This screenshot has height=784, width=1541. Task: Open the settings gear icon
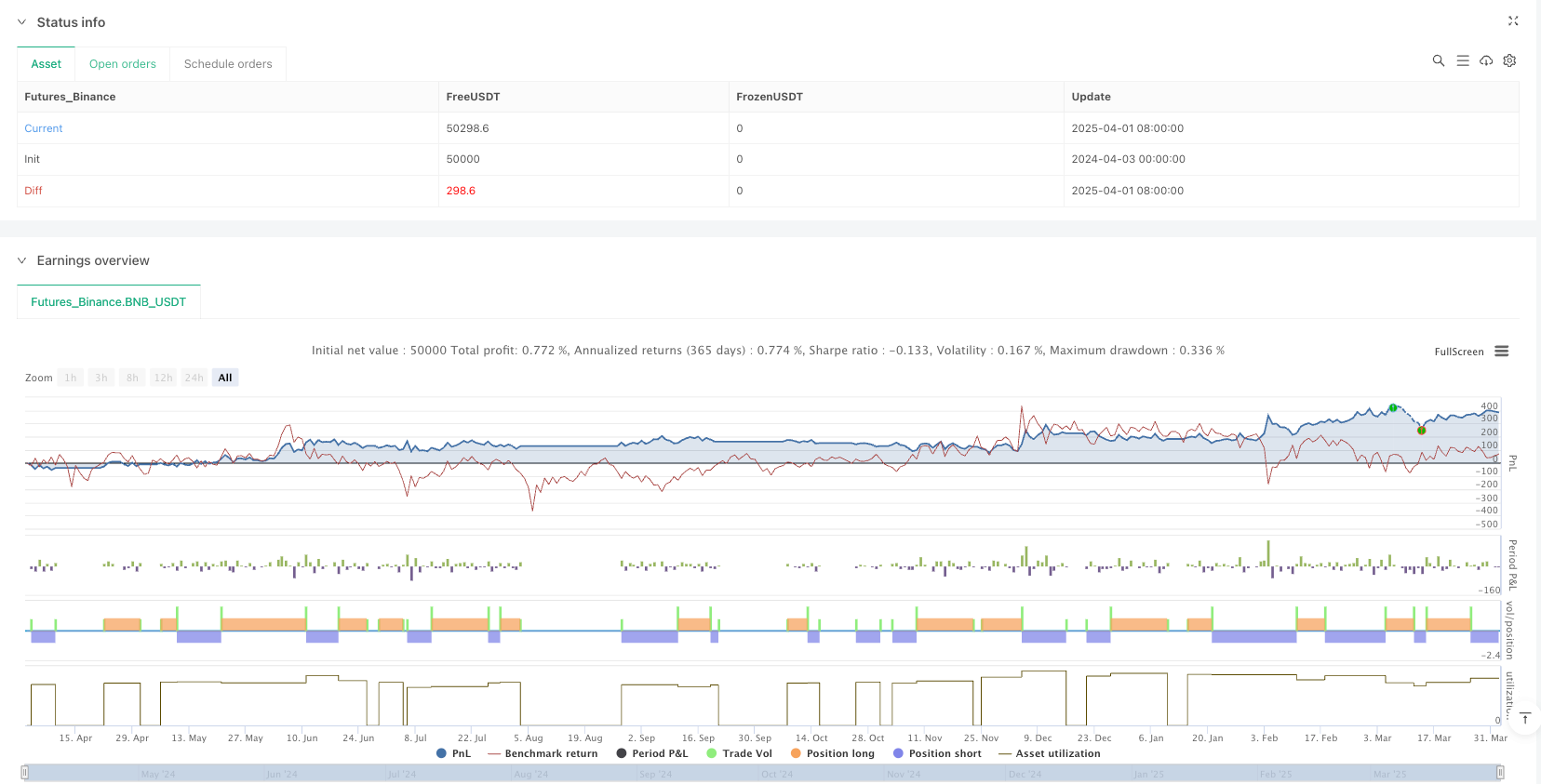pos(1509,60)
